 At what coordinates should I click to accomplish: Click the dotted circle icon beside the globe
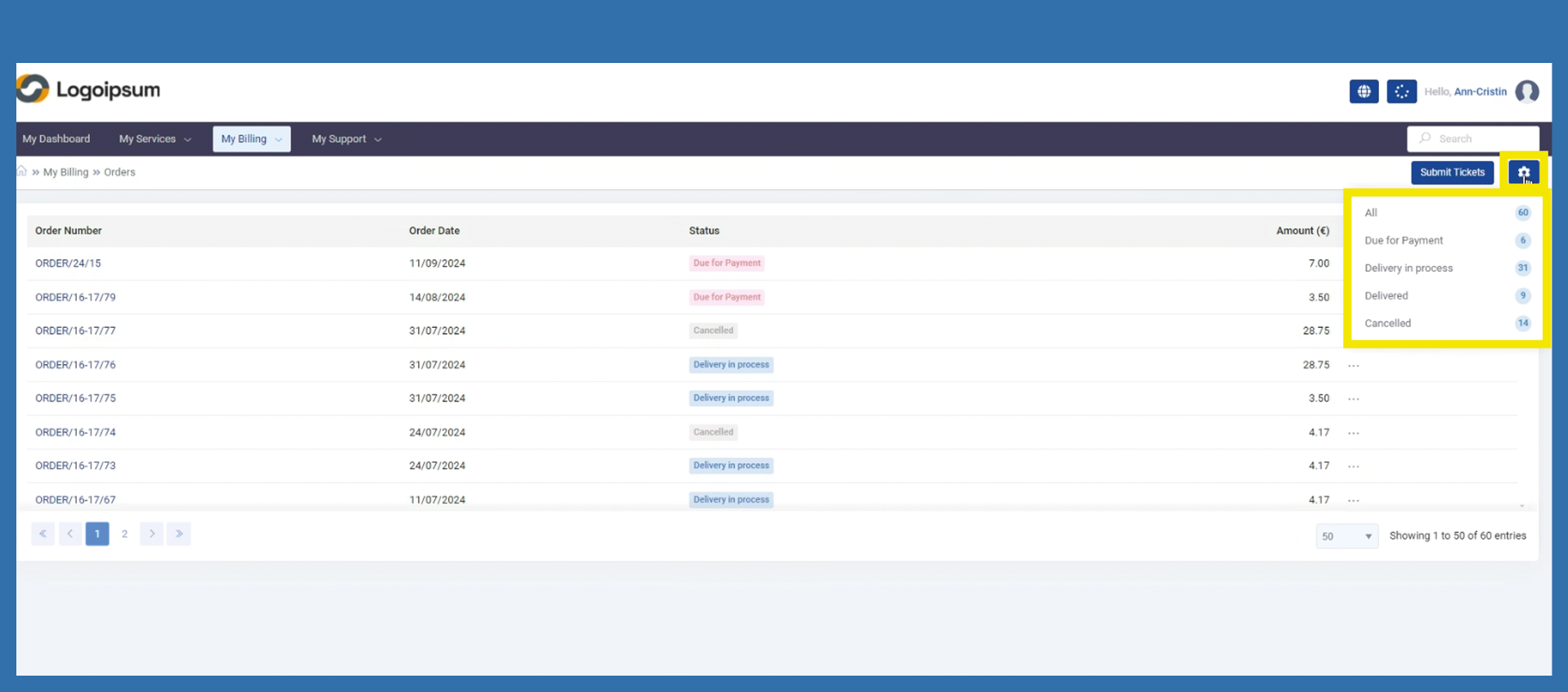1401,92
